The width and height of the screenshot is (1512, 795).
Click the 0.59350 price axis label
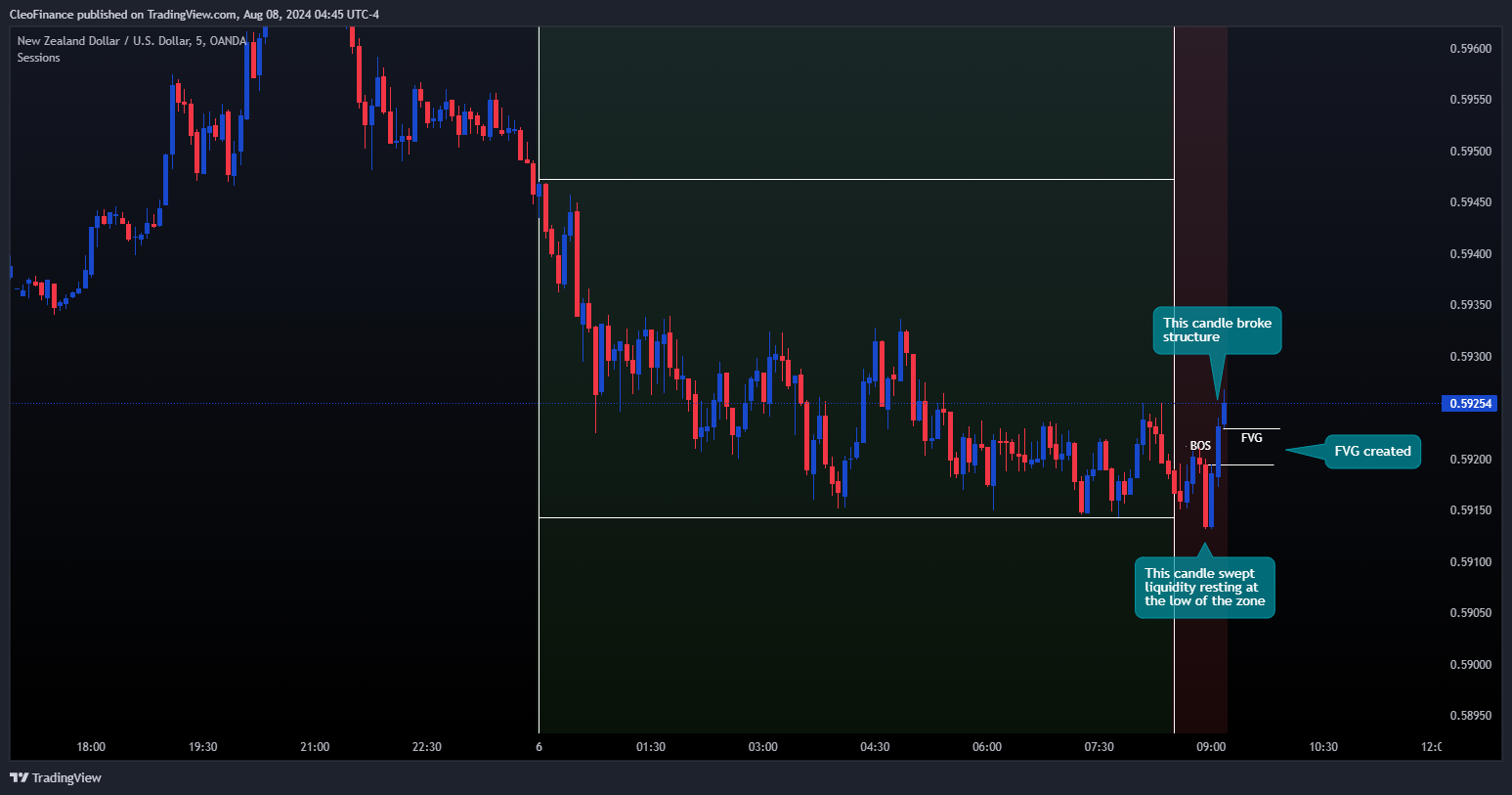[x=1470, y=305]
